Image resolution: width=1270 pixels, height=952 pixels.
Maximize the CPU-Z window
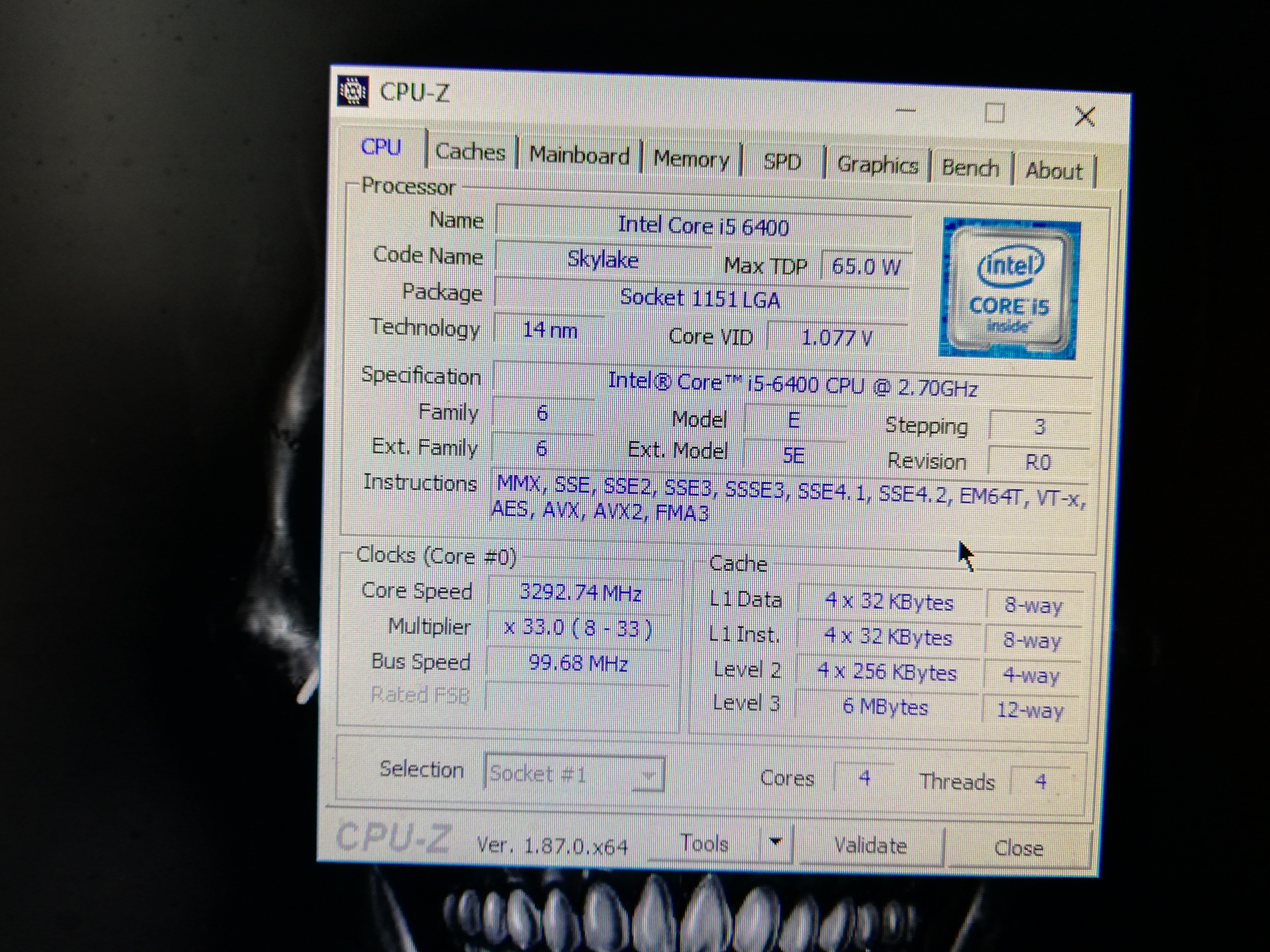pyautogui.click(x=994, y=113)
